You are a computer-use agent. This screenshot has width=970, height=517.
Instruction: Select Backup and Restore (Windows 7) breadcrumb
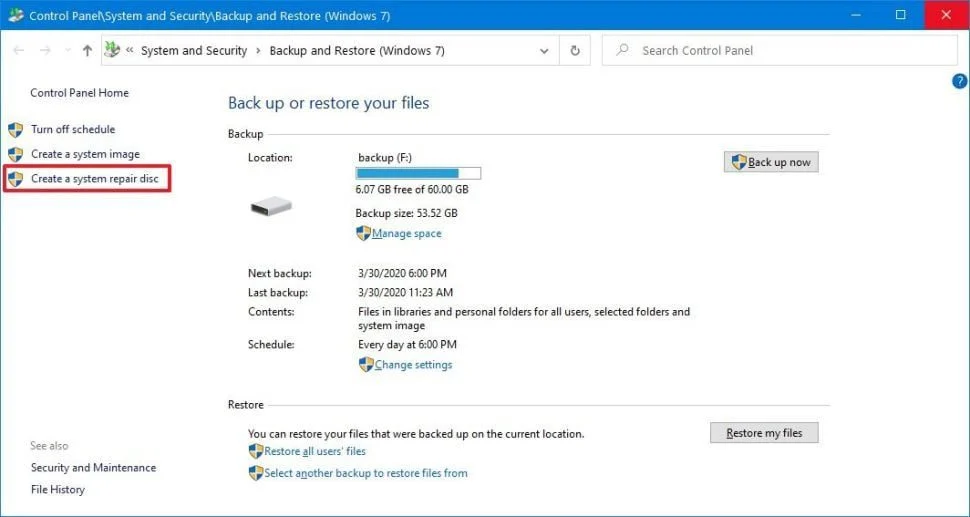pyautogui.click(x=357, y=51)
